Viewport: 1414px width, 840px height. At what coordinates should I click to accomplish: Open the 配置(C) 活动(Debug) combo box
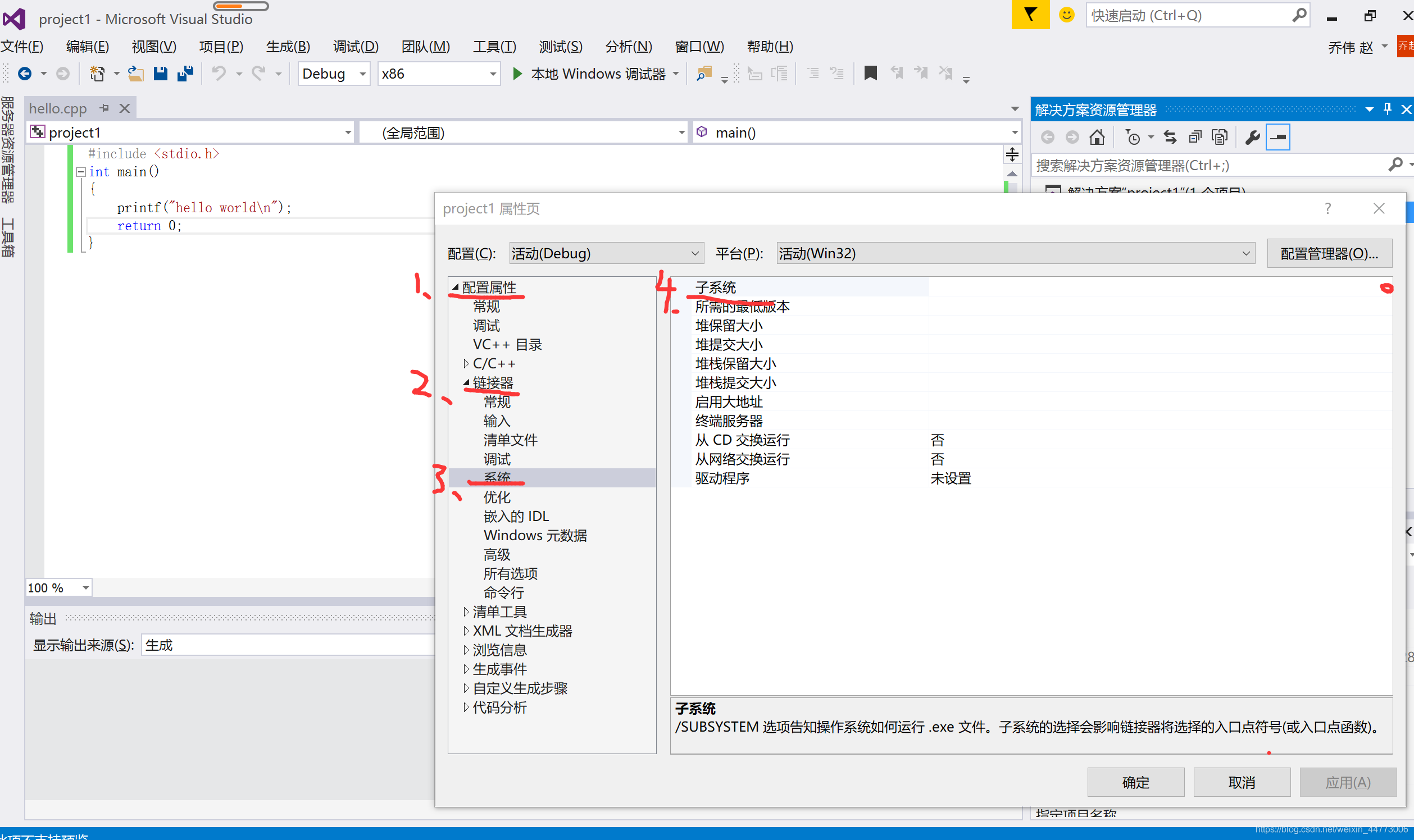tap(606, 253)
